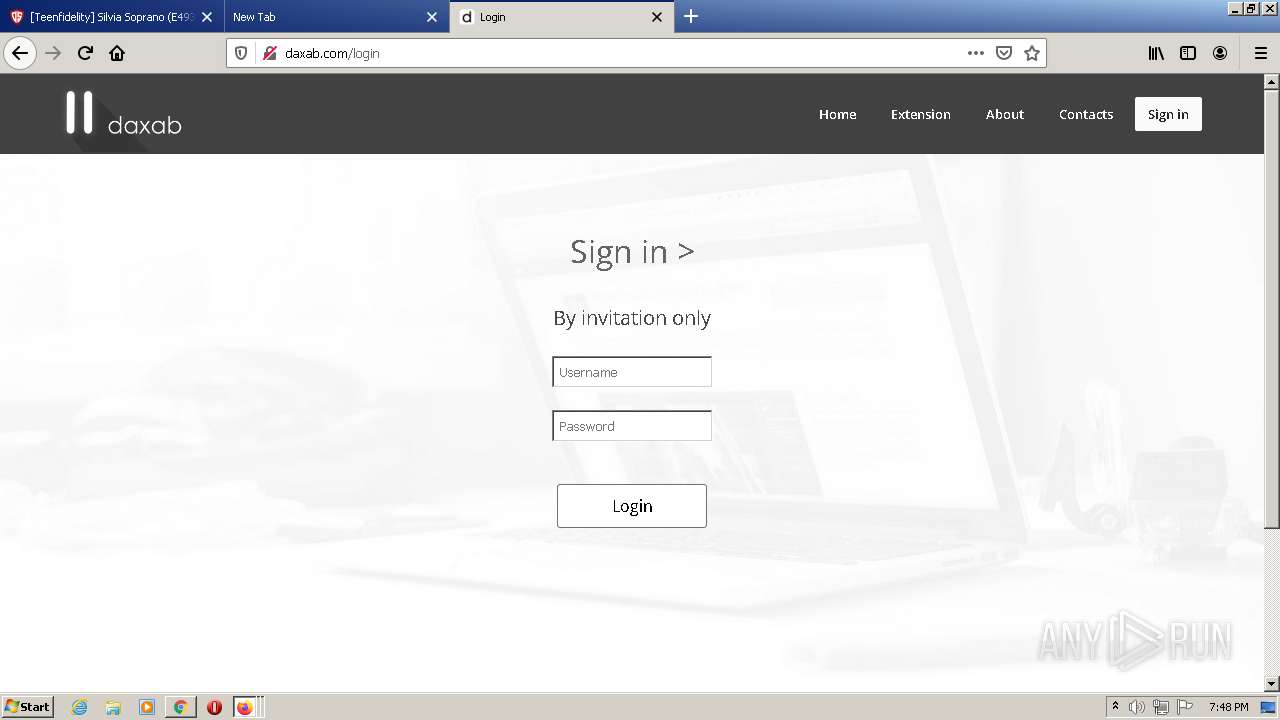This screenshot has width=1280, height=720.
Task: Open the browser home page
Action: (x=117, y=53)
